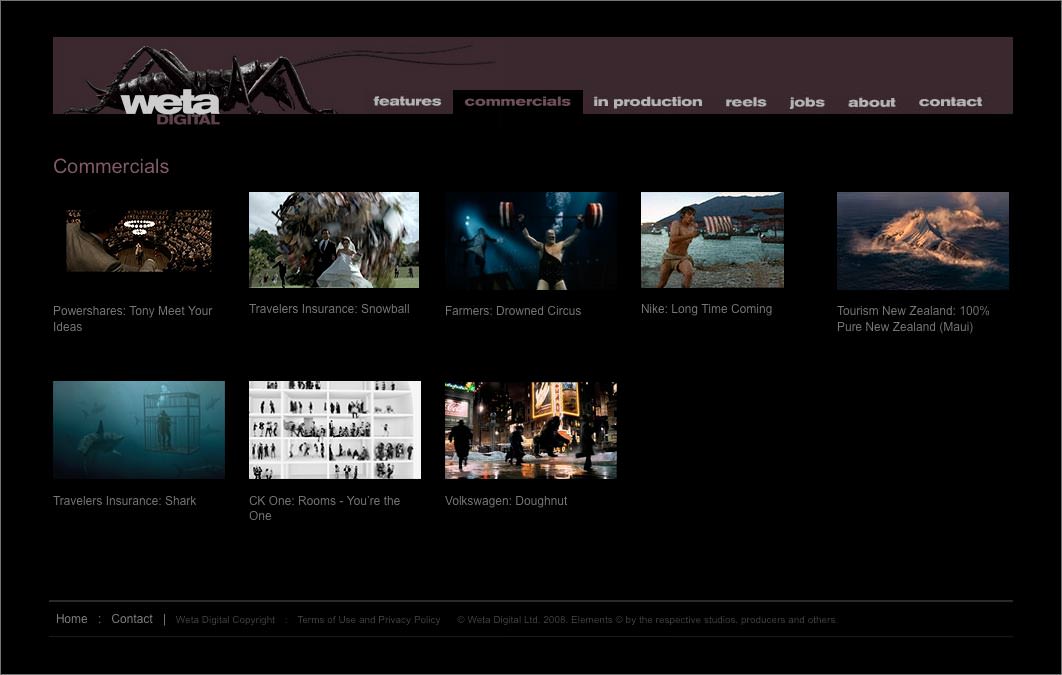Open the Travelers Insurance Shark cage thumbnail

[139, 429]
